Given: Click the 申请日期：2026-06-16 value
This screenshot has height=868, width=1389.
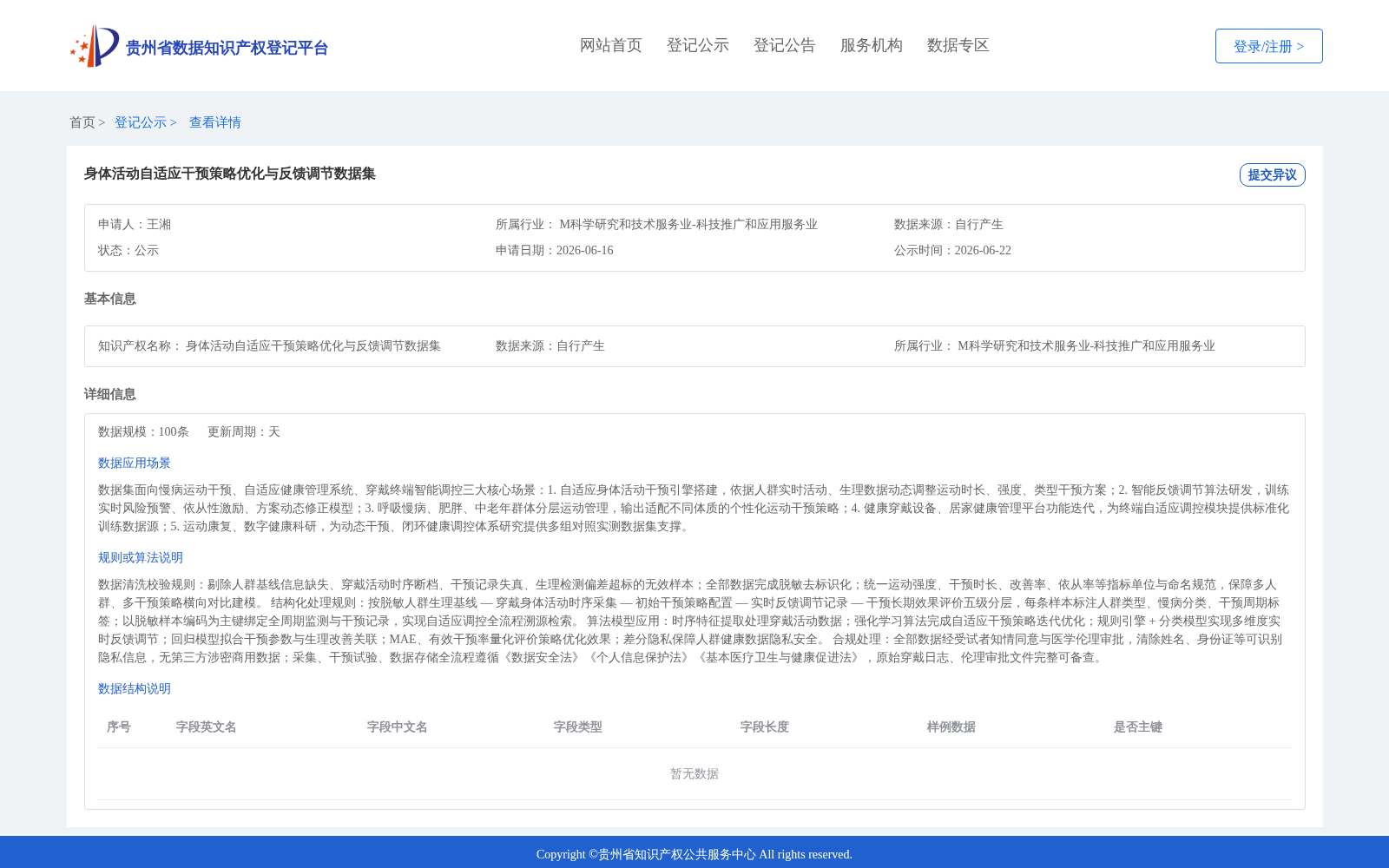Looking at the screenshot, I should coord(555,250).
